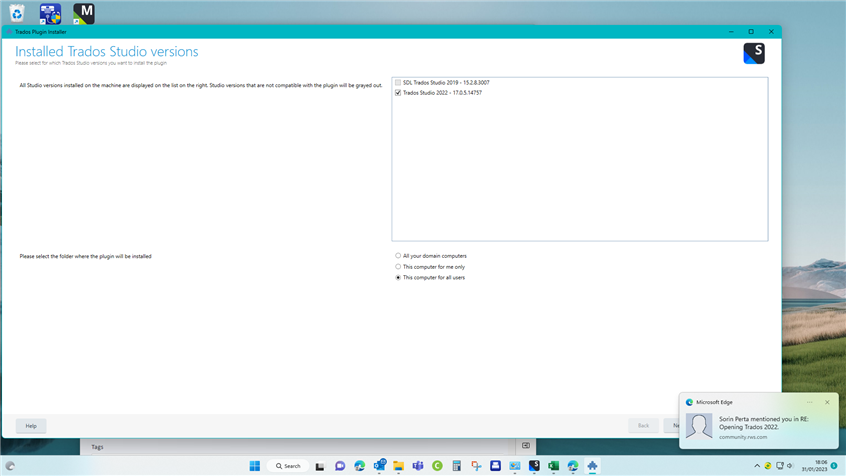Click the SDL Trados Studio 2019 - 15.2.8.3007 entry
The width and height of the screenshot is (846, 476).
[446, 83]
